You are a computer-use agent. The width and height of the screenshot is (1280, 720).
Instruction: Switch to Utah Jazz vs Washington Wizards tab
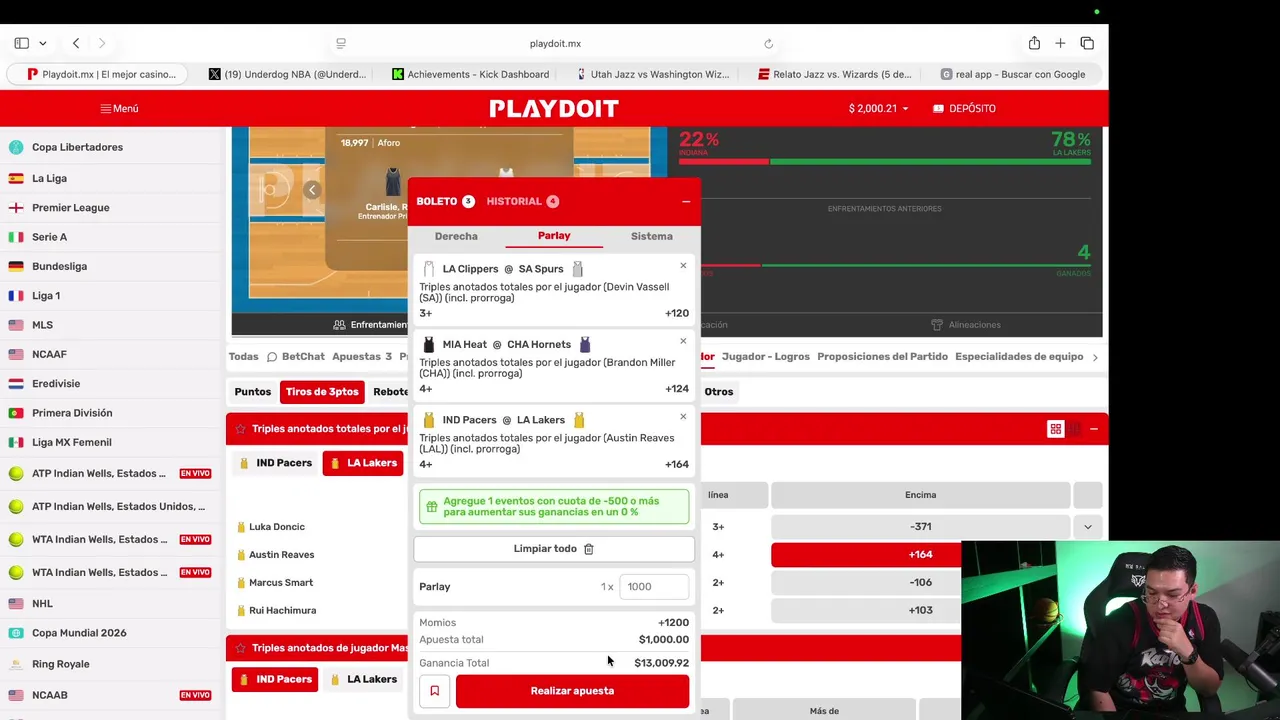[x=653, y=74]
